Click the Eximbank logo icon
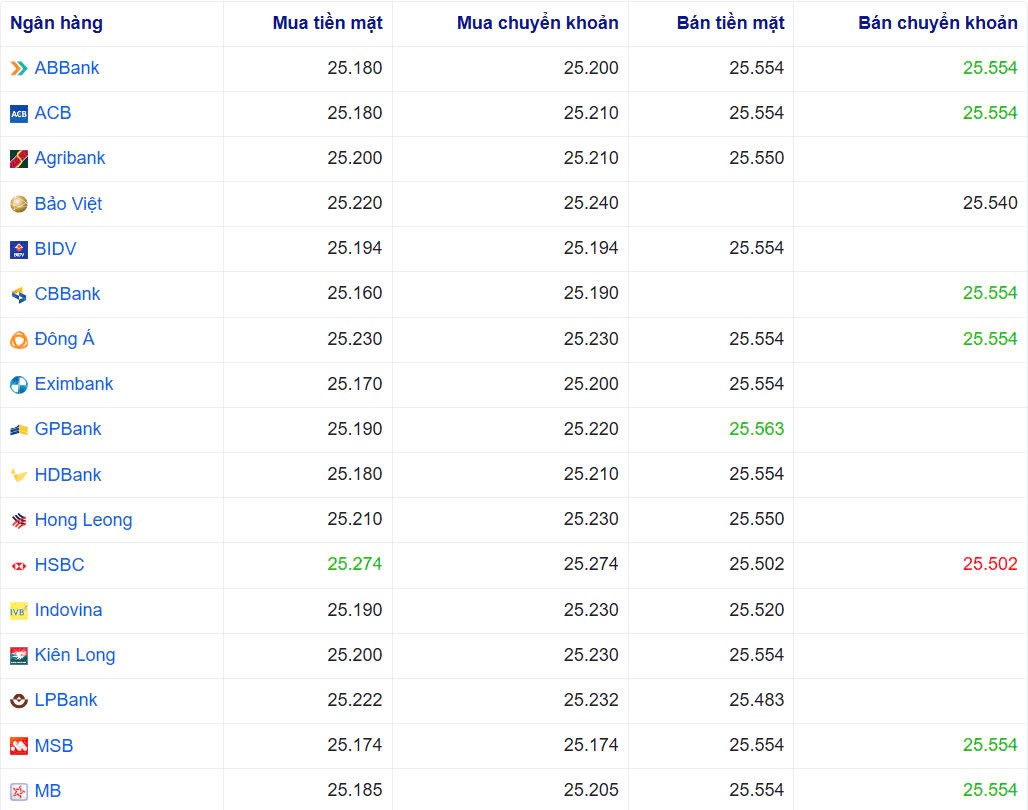The width and height of the screenshot is (1028, 810). (x=19, y=385)
